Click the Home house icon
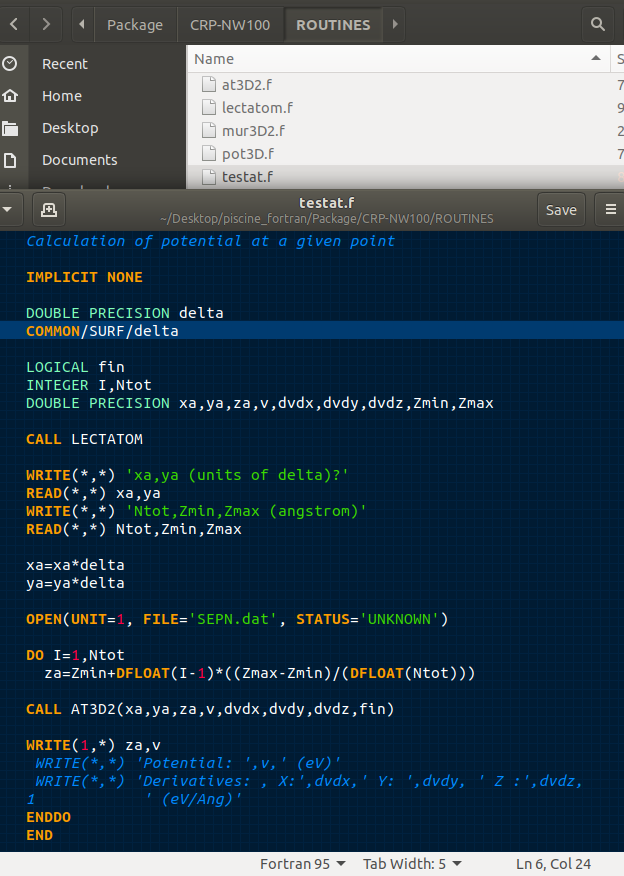Viewport: 624px width, 876px height. tap(9, 96)
